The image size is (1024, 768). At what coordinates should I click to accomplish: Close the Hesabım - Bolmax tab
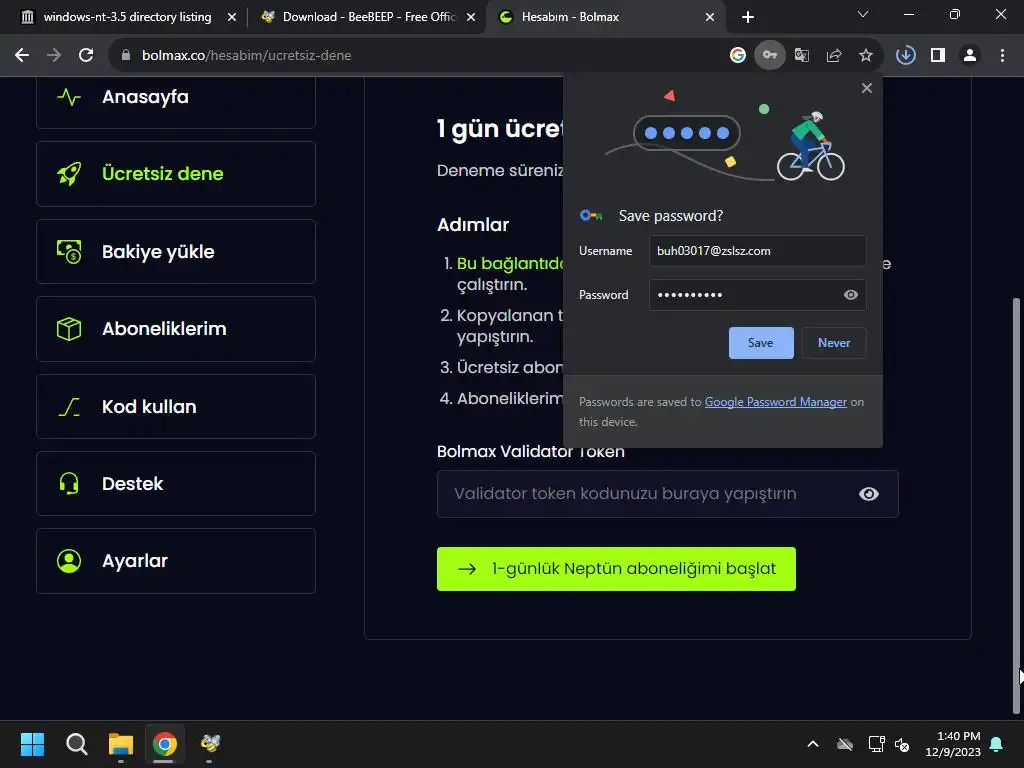pyautogui.click(x=710, y=17)
